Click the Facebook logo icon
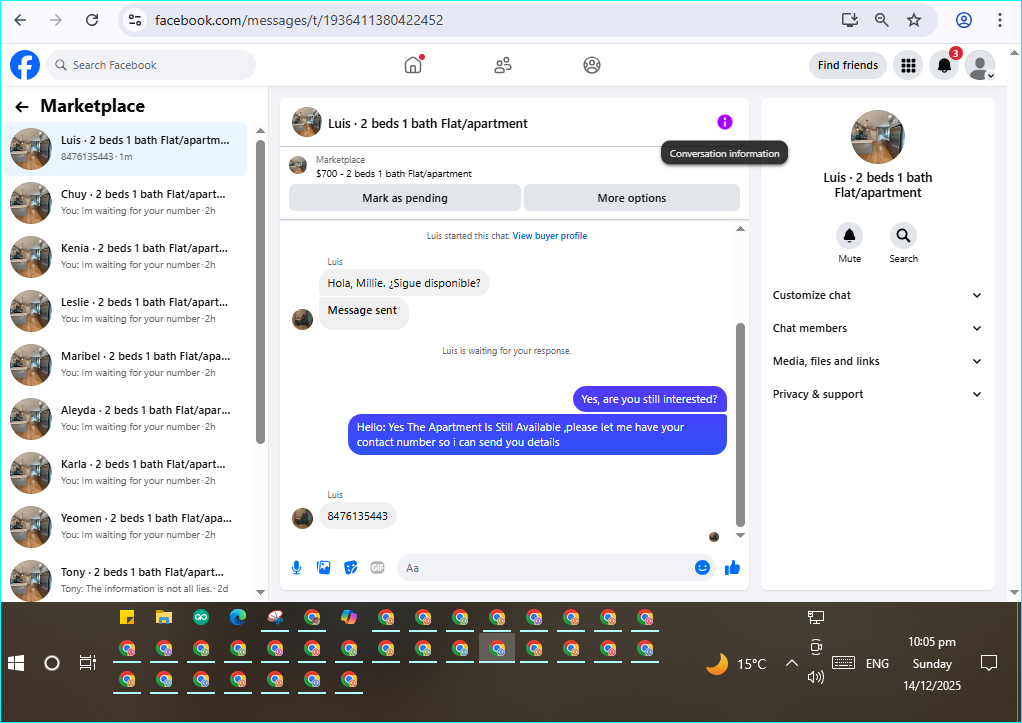The image size is (1022, 723). (25, 65)
